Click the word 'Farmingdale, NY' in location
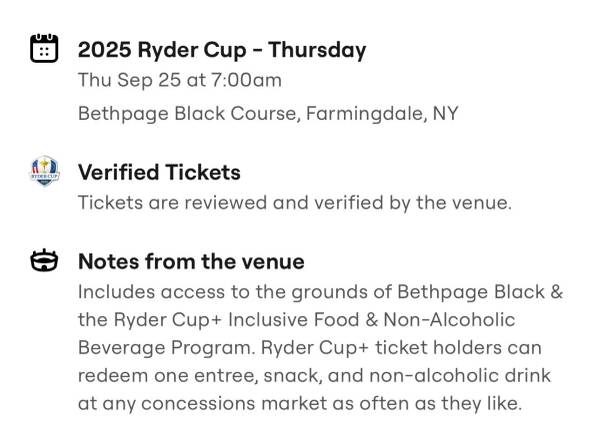600x429 pixels. (x=382, y=114)
